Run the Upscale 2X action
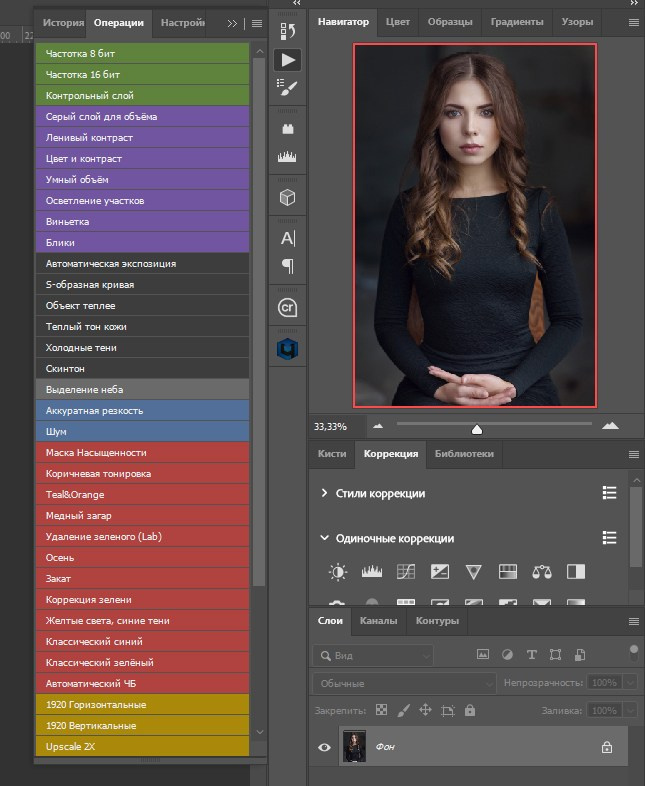The image size is (645, 786). pos(142,746)
